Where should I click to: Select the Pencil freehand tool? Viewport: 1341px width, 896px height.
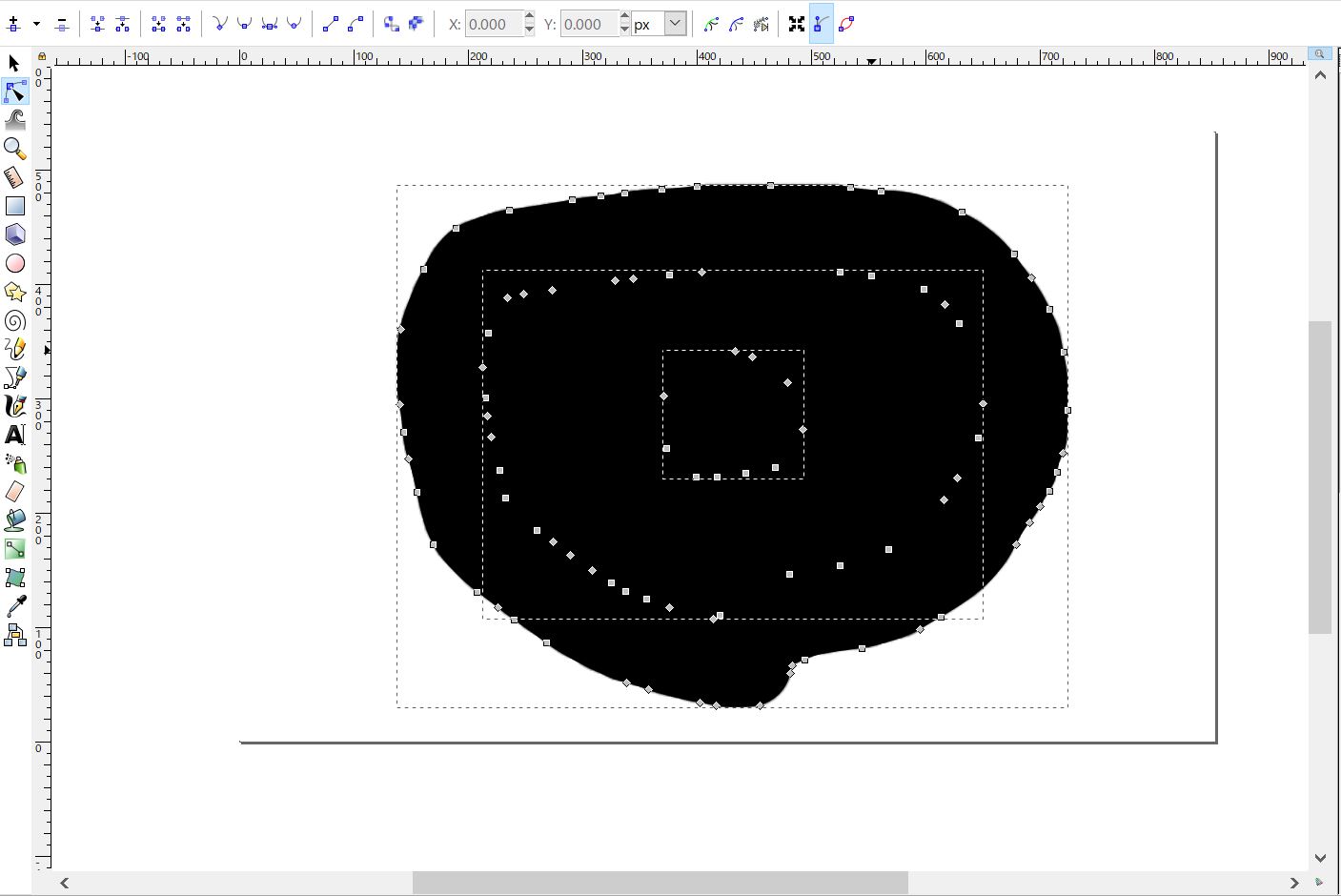[14, 349]
